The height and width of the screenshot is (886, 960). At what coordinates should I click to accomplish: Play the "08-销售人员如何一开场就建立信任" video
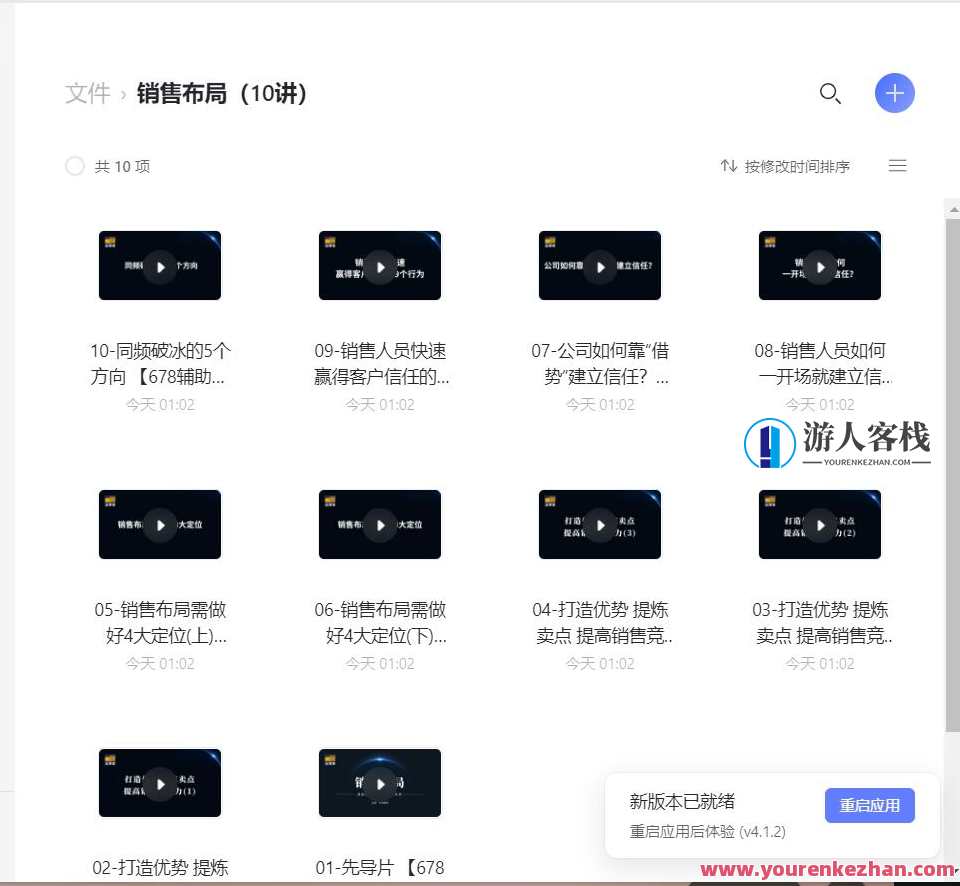pos(820,265)
